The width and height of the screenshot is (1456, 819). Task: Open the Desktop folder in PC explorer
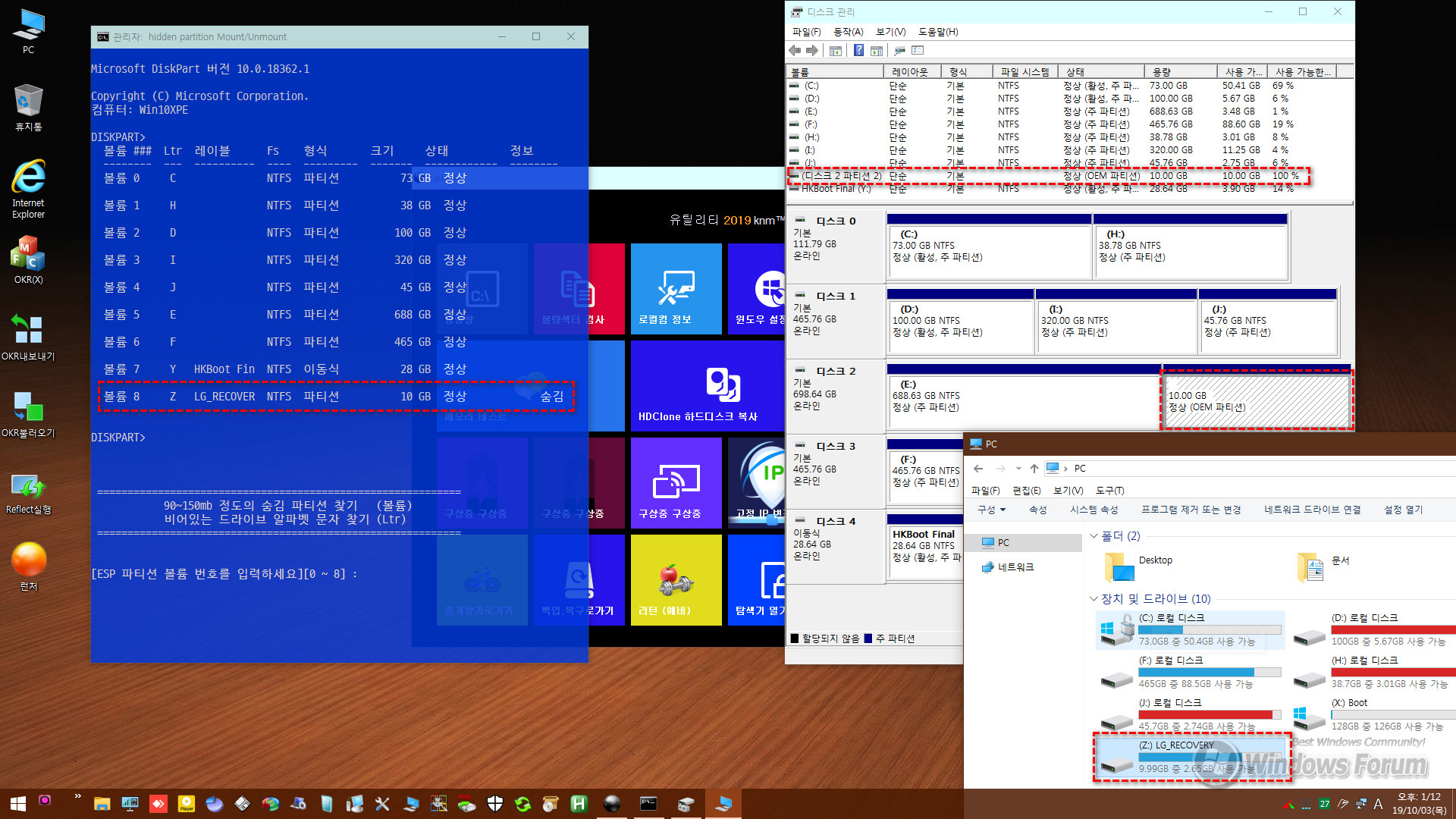(x=1137, y=566)
